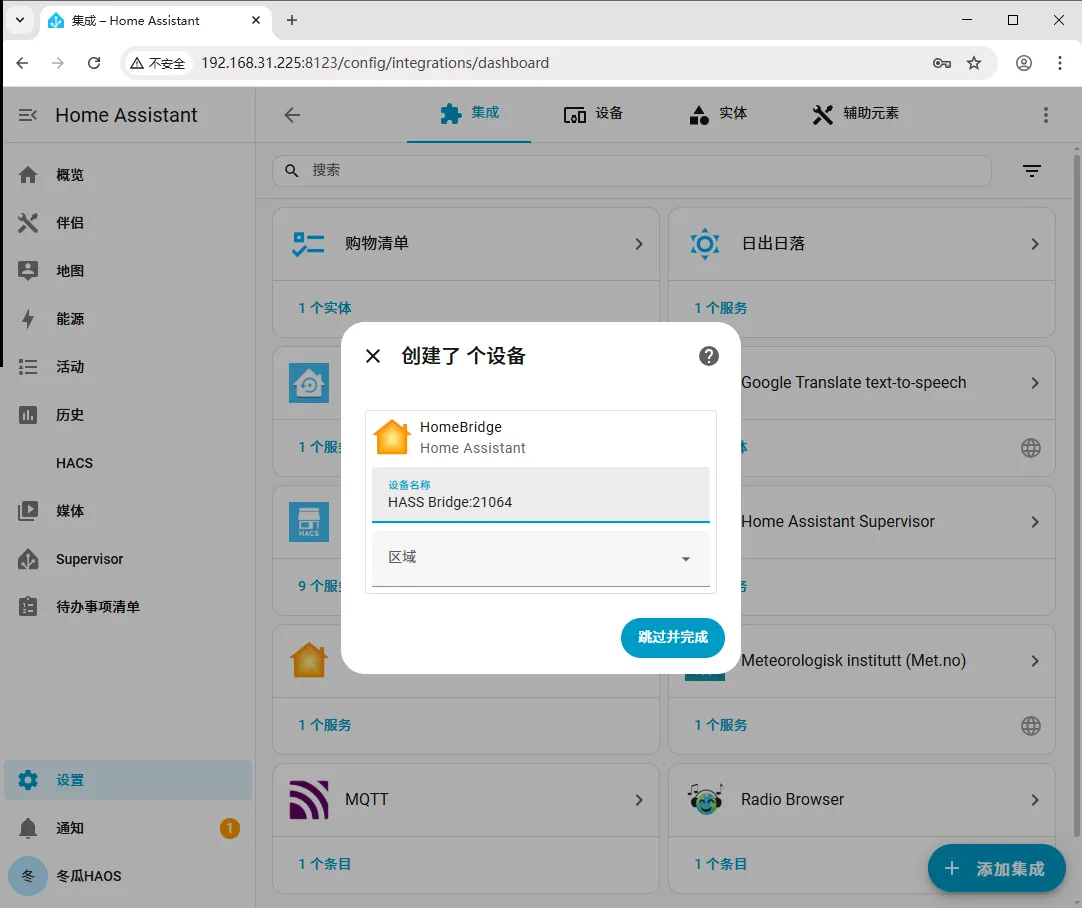Image resolution: width=1082 pixels, height=908 pixels.
Task: Open 地图 map in sidebar
Action: pos(128,271)
